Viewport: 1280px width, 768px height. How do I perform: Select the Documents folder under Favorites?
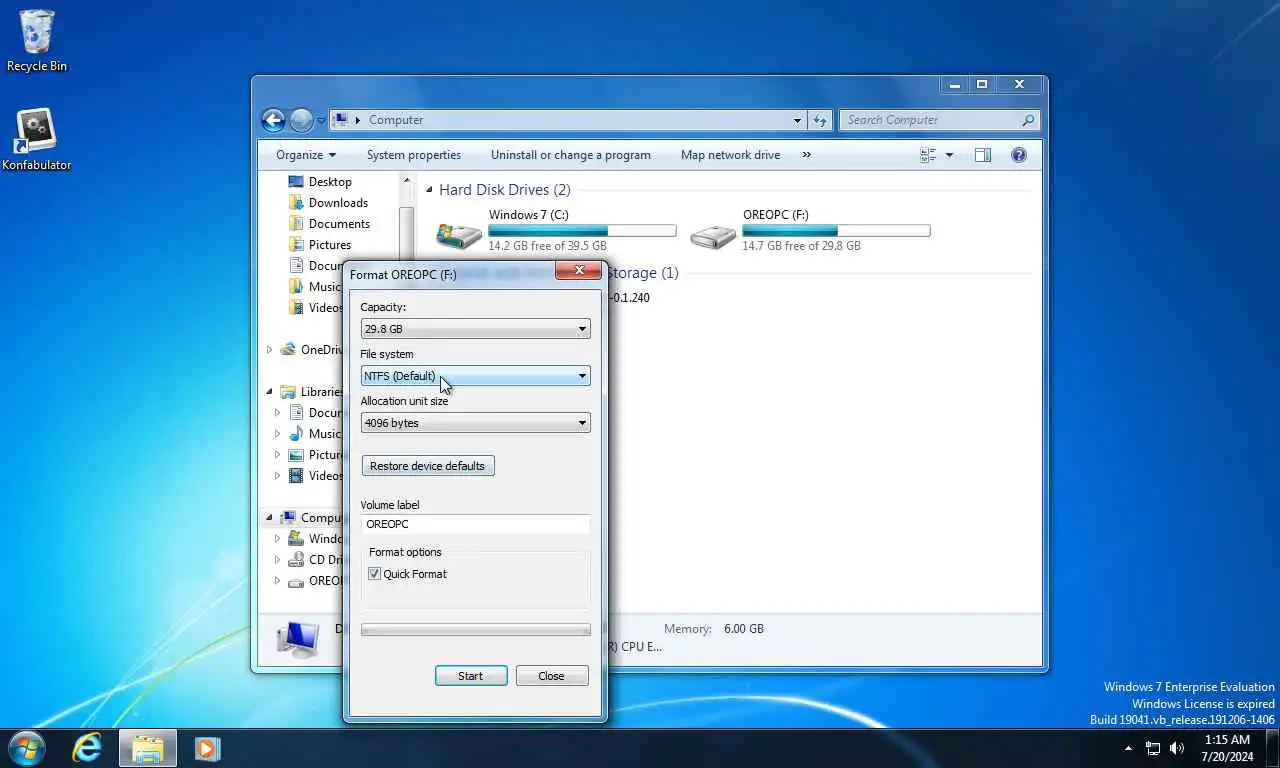339,224
